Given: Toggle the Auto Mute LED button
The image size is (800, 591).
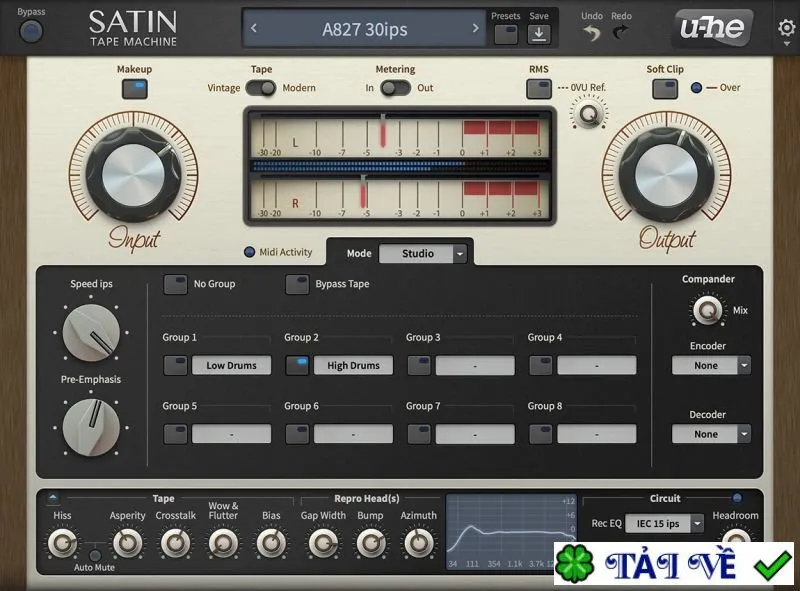Looking at the screenshot, I should [95, 555].
